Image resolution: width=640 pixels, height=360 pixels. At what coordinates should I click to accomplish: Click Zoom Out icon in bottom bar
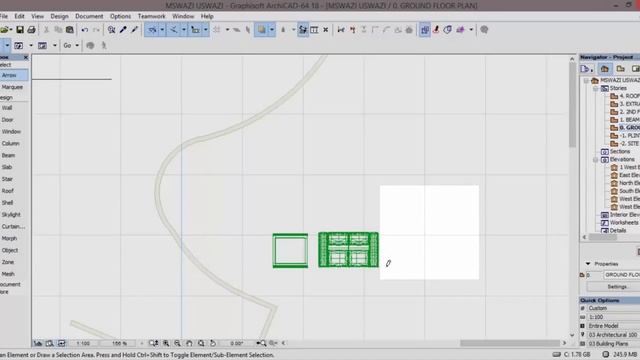178,343
